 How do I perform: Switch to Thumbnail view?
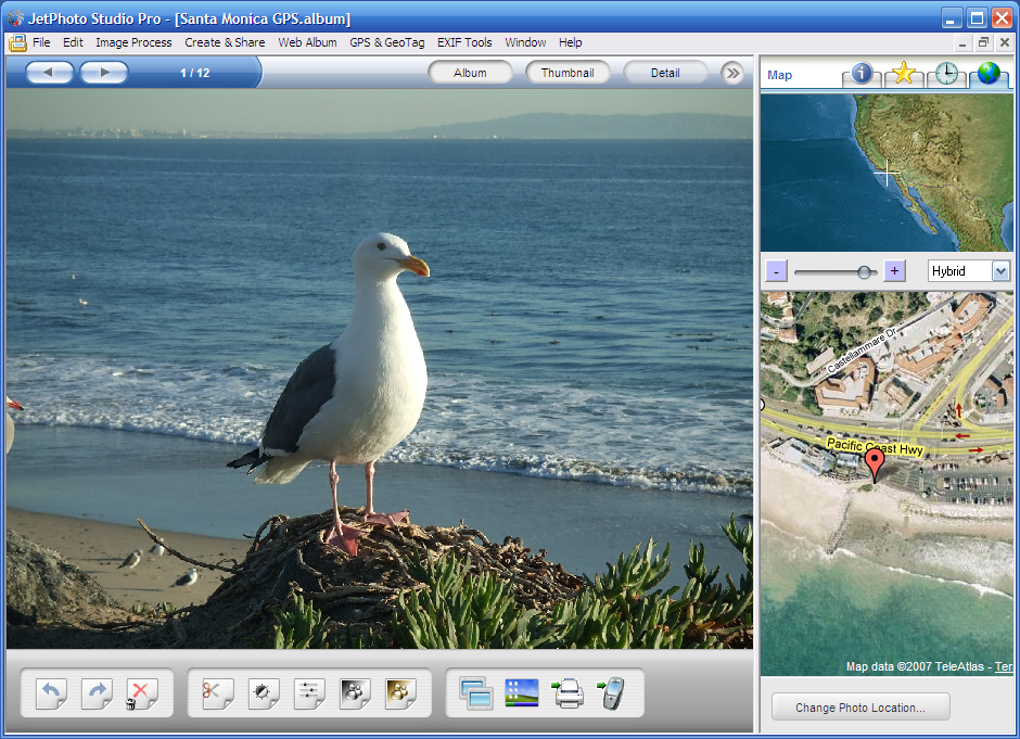click(x=567, y=73)
